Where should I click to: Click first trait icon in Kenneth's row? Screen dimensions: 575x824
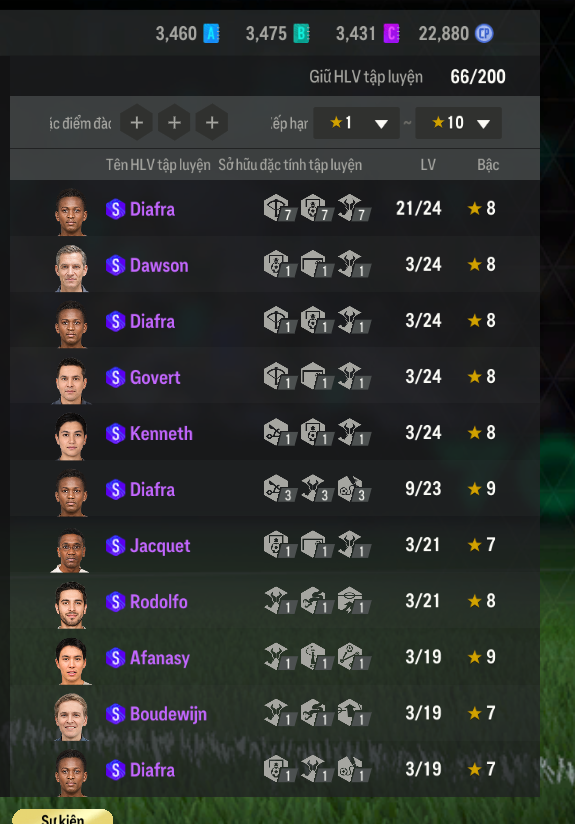[x=279, y=432]
